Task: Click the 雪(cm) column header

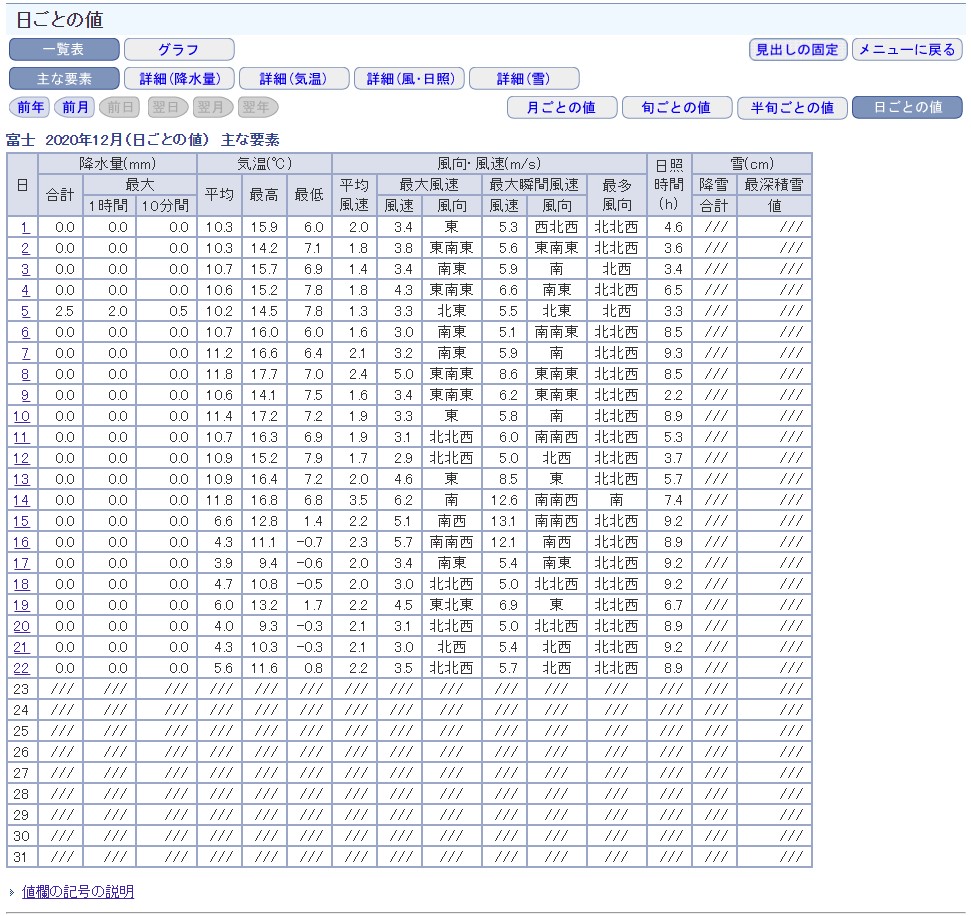Action: tap(752, 164)
